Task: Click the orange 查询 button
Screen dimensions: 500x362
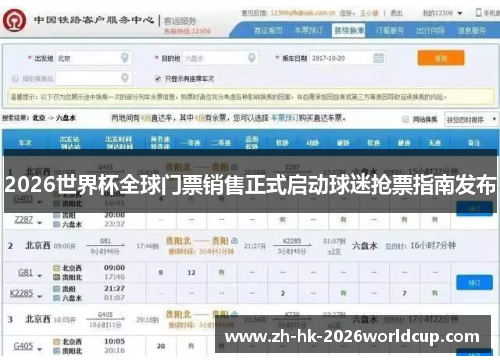Action: 441,58
